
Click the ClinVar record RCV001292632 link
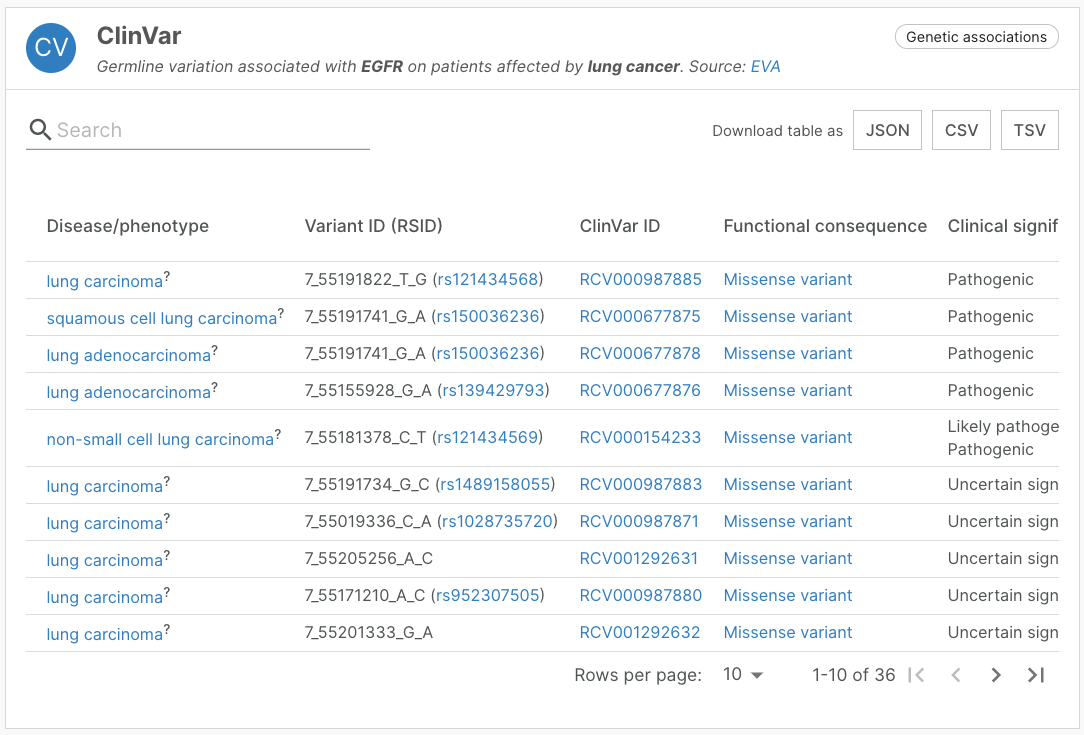639,633
